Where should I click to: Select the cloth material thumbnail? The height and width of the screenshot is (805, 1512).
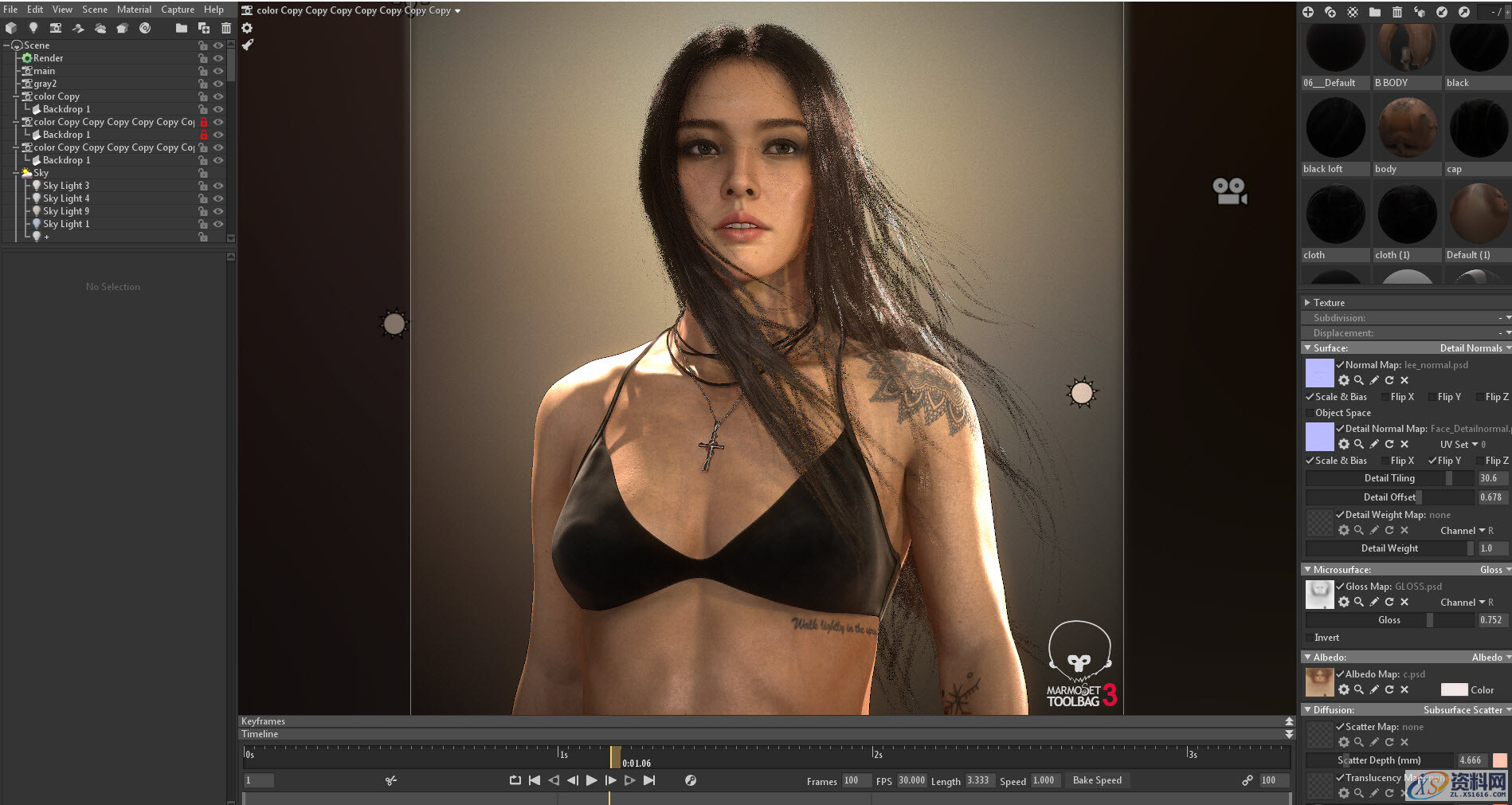tap(1335, 214)
